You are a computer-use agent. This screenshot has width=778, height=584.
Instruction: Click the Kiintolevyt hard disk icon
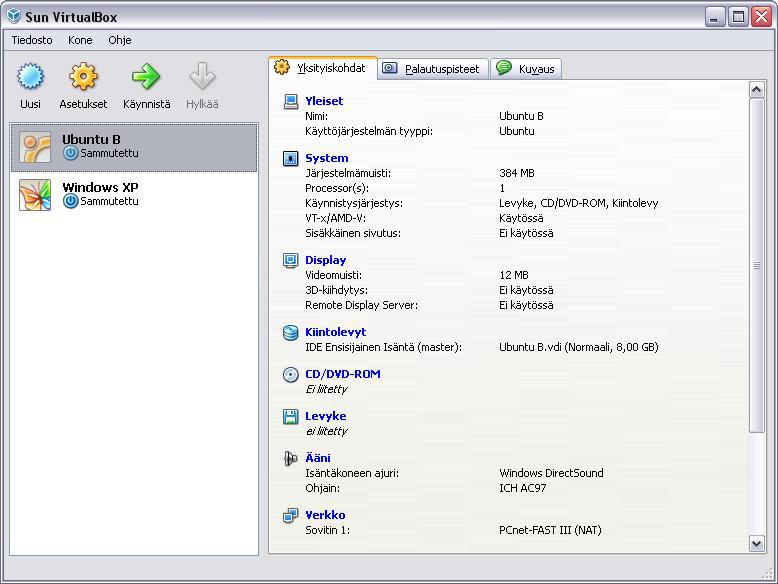pyautogui.click(x=290, y=332)
